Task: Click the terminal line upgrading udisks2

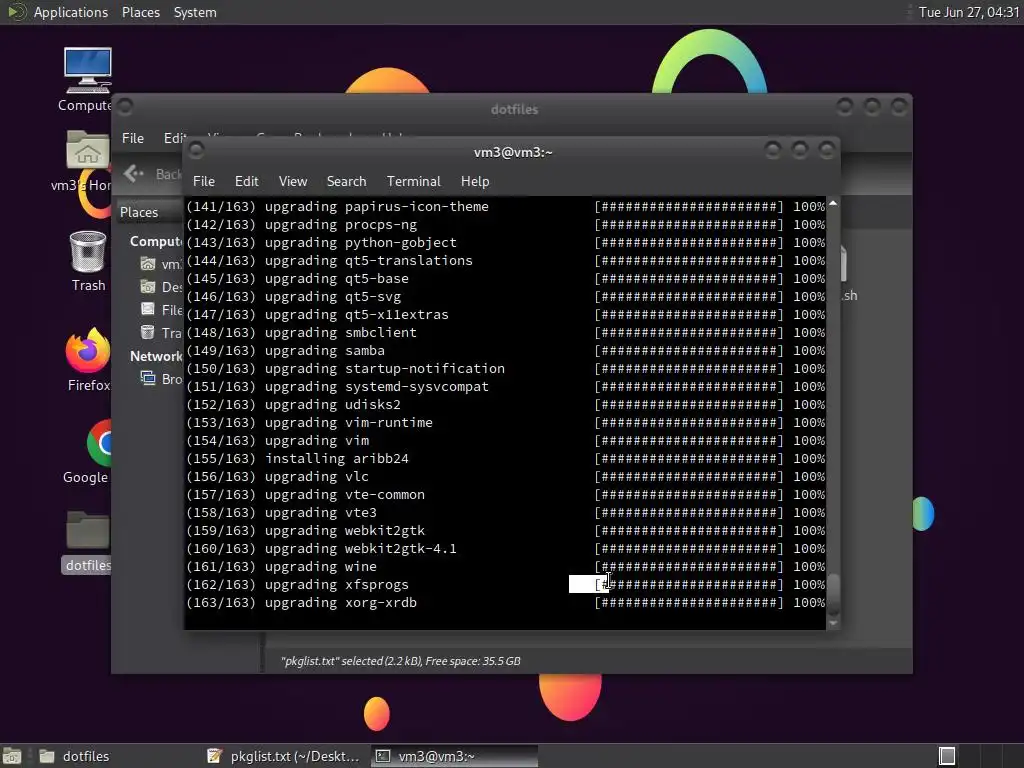Action: point(505,404)
